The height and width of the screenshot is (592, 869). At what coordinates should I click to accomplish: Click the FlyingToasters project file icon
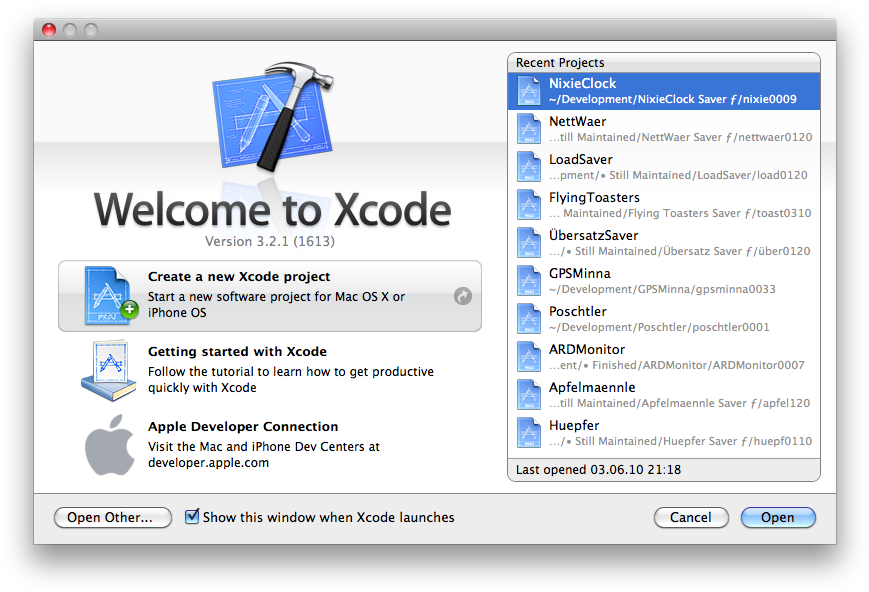click(x=529, y=205)
